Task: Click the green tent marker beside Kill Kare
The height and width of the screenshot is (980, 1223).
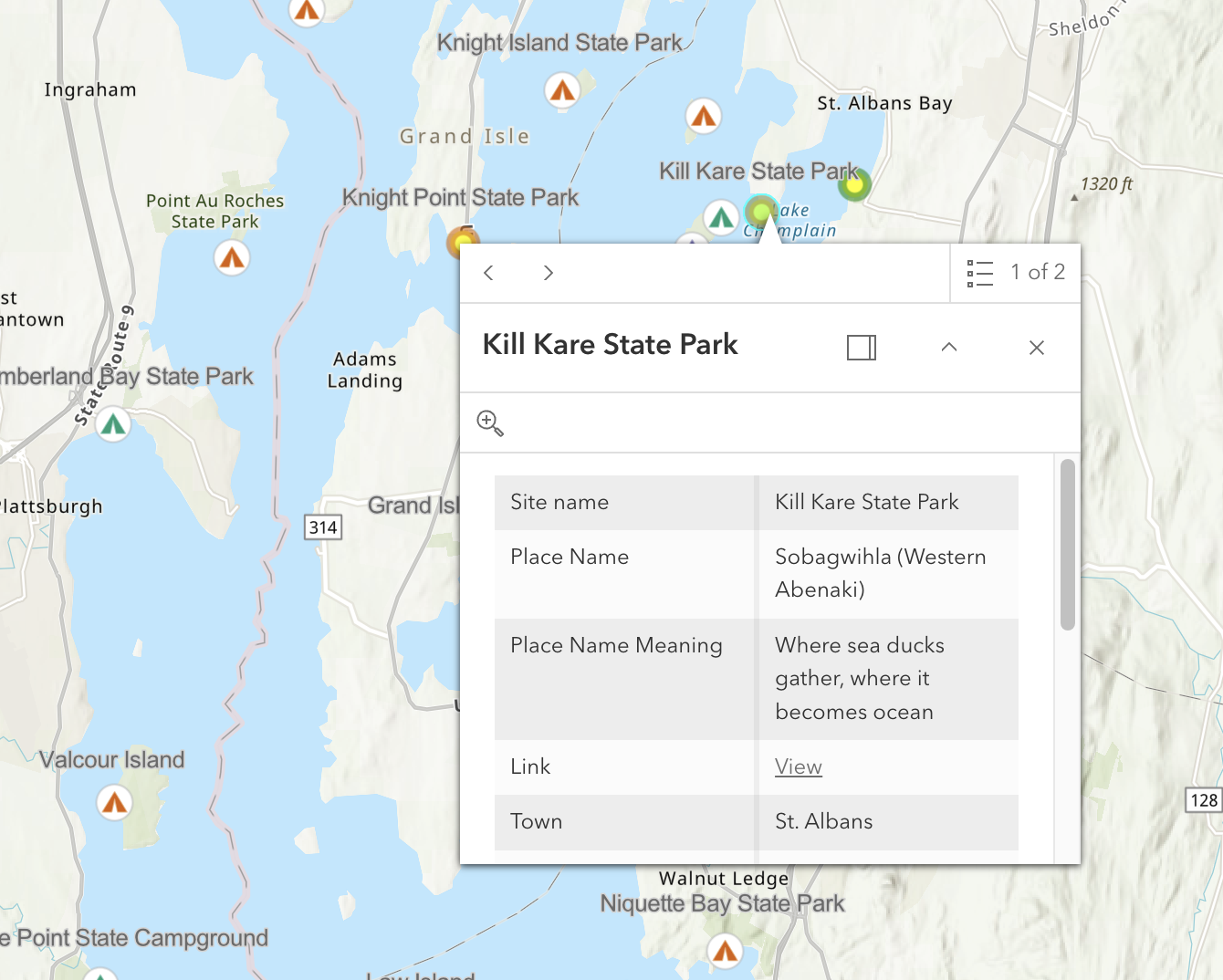Action: (721, 218)
